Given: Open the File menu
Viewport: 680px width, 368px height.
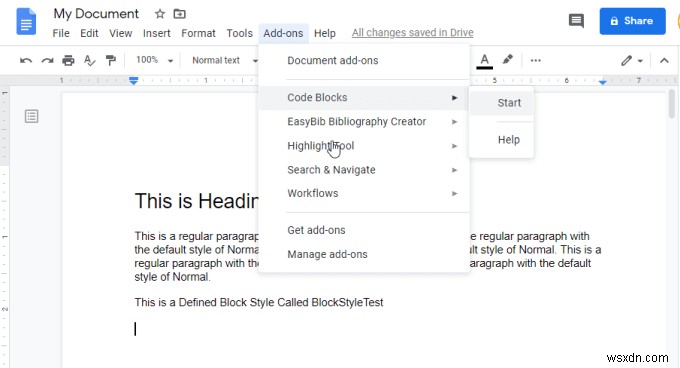Looking at the screenshot, I should point(61,33).
